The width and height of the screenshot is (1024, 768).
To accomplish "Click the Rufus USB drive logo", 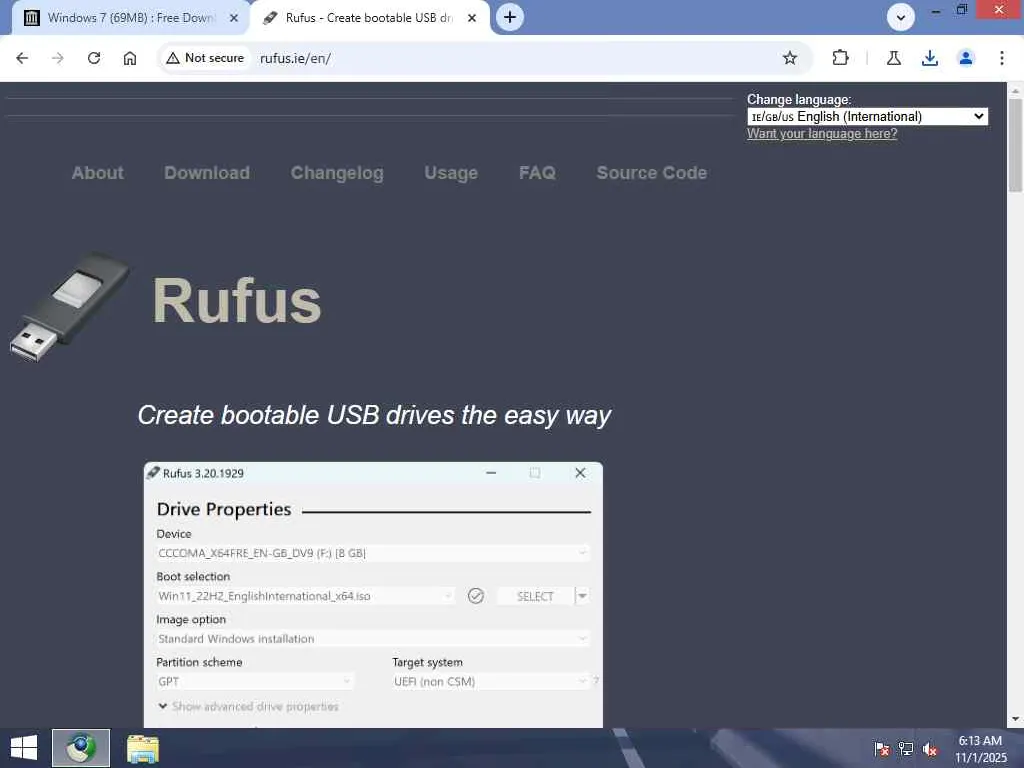I will (69, 306).
